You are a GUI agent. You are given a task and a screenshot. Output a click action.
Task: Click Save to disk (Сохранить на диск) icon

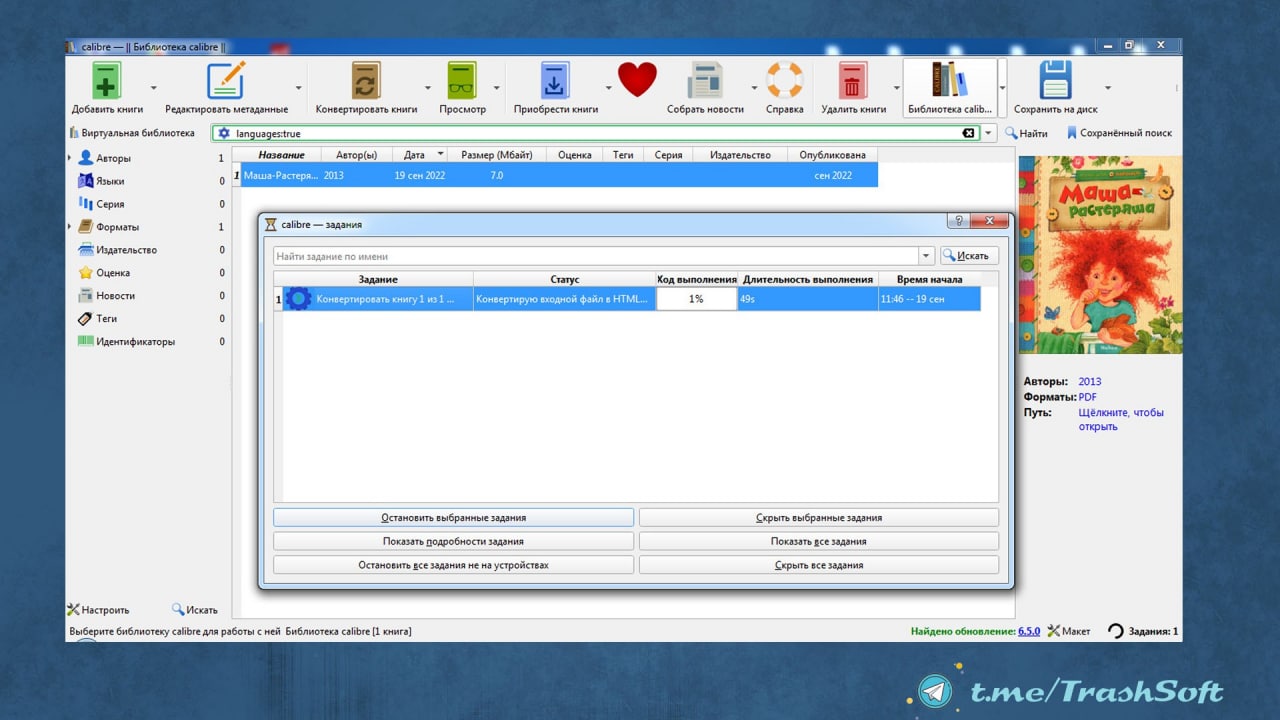point(1055,80)
